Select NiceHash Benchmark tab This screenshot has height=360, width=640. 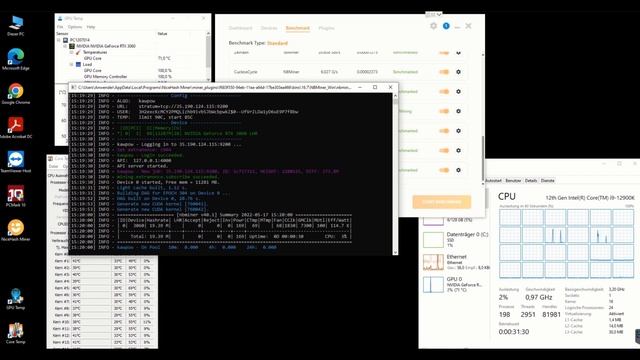pyautogui.click(x=298, y=28)
